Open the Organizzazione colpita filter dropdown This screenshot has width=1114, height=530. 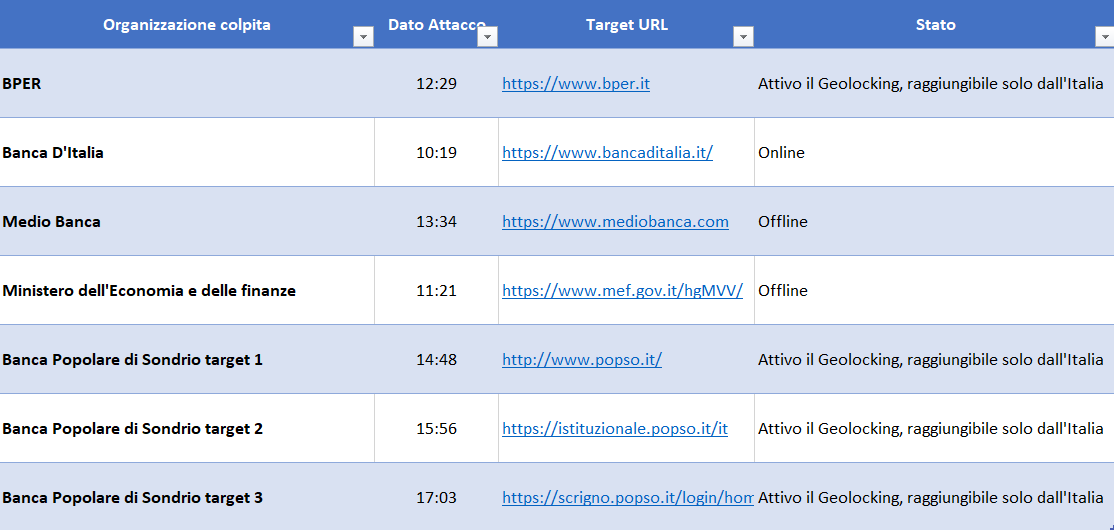pos(363,37)
